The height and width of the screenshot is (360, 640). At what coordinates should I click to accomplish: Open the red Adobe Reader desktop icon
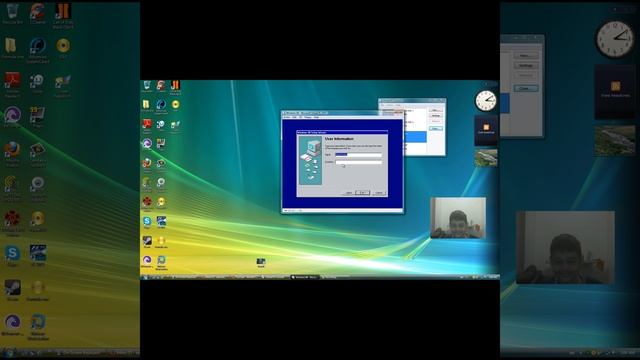(147, 125)
